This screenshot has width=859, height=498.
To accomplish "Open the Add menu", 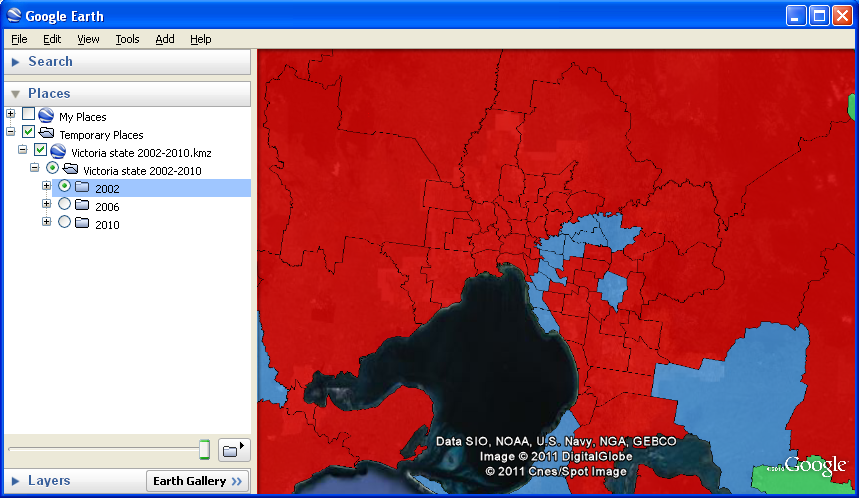I will pyautogui.click(x=165, y=39).
